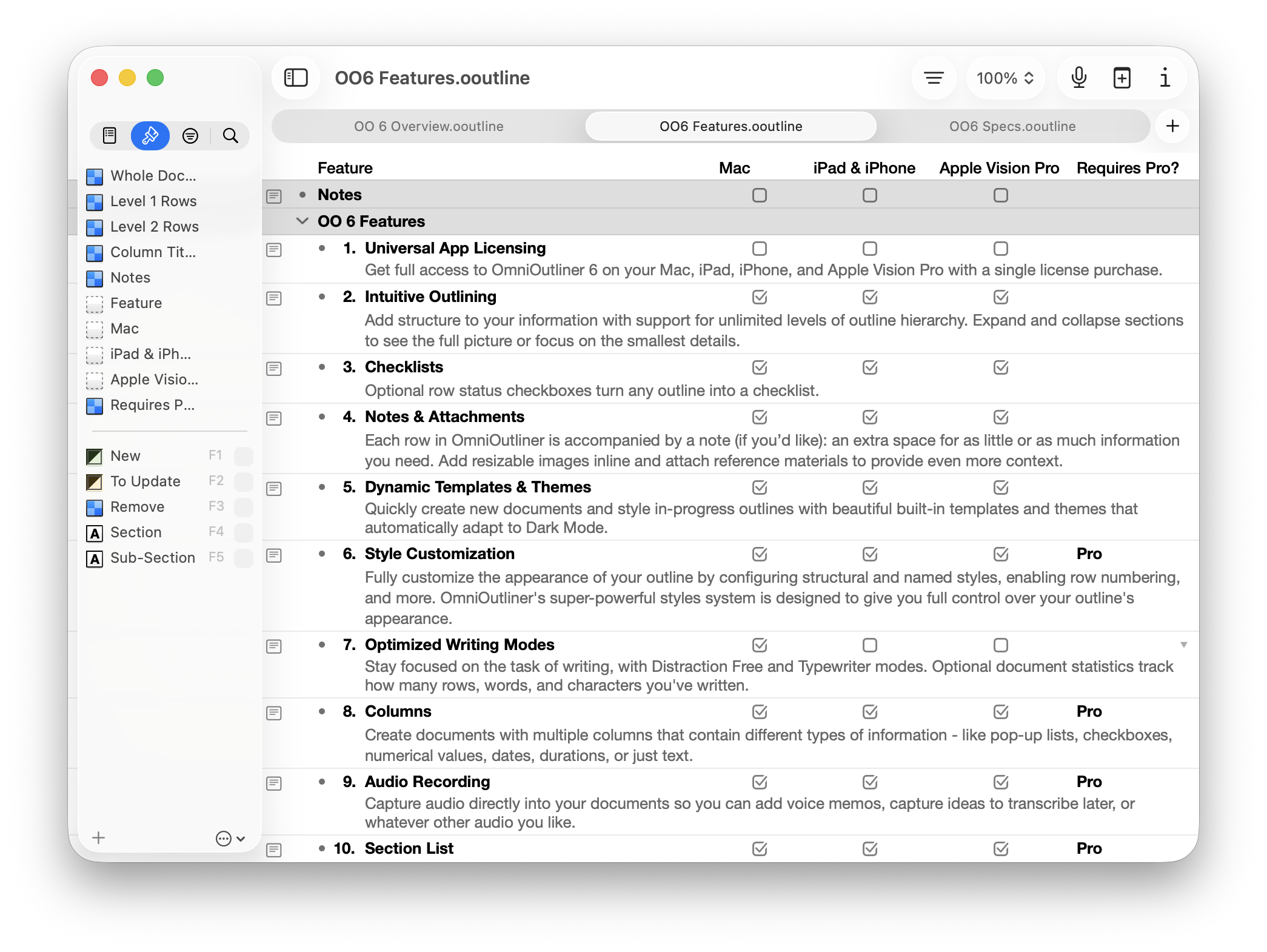This screenshot has width=1267, height=952.
Task: Click the note icon beside Checklists row
Action: click(274, 369)
